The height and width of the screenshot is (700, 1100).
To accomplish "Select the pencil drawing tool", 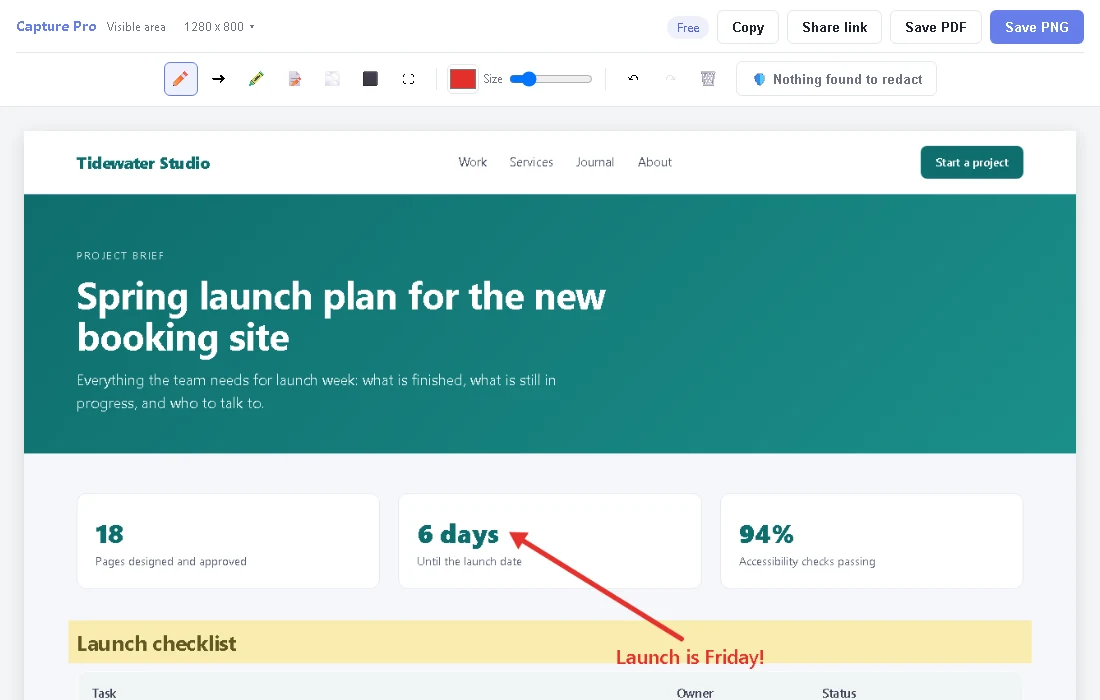I will [180, 79].
